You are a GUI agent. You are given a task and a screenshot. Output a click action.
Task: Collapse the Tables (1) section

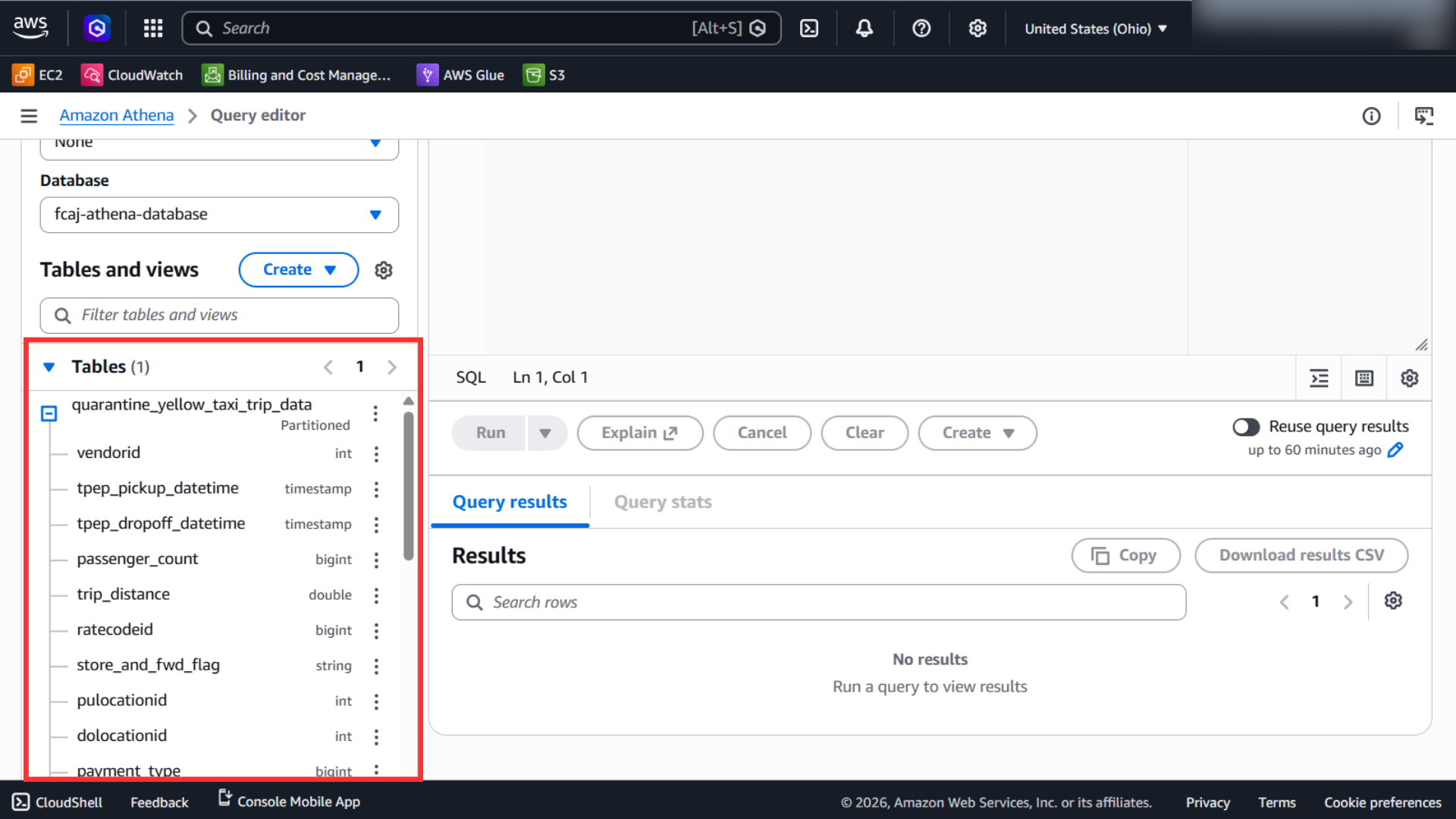click(x=49, y=367)
